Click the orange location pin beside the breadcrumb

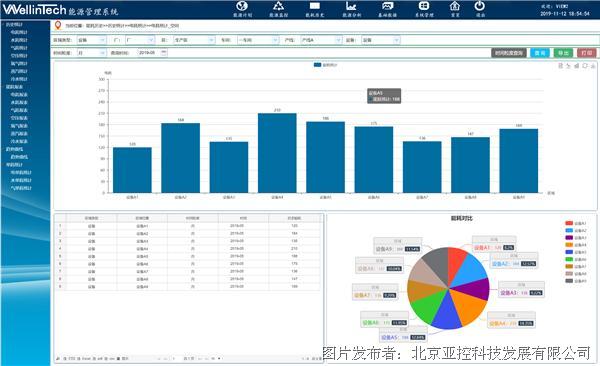58,26
